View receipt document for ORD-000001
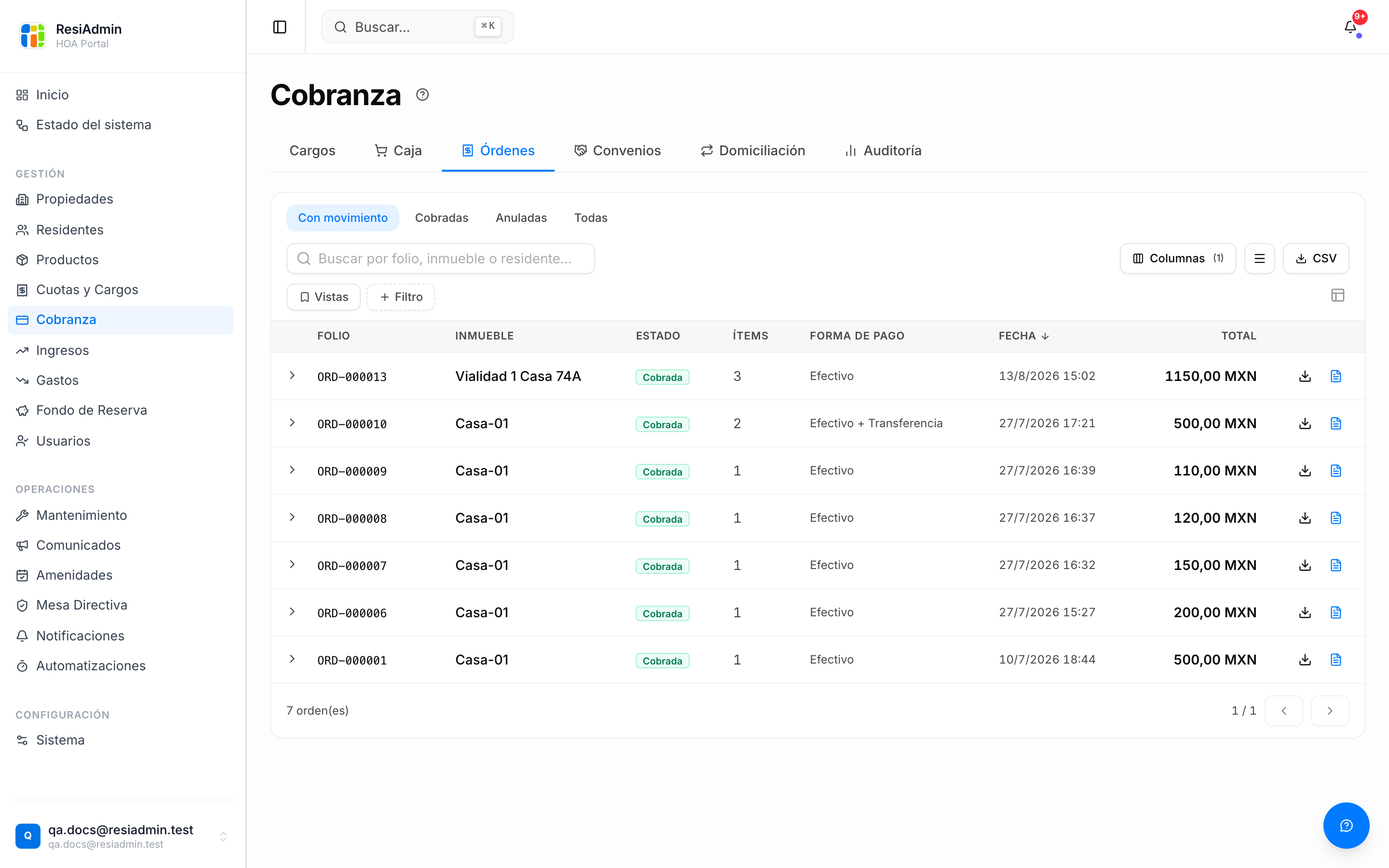This screenshot has height=868, width=1389. point(1335,660)
